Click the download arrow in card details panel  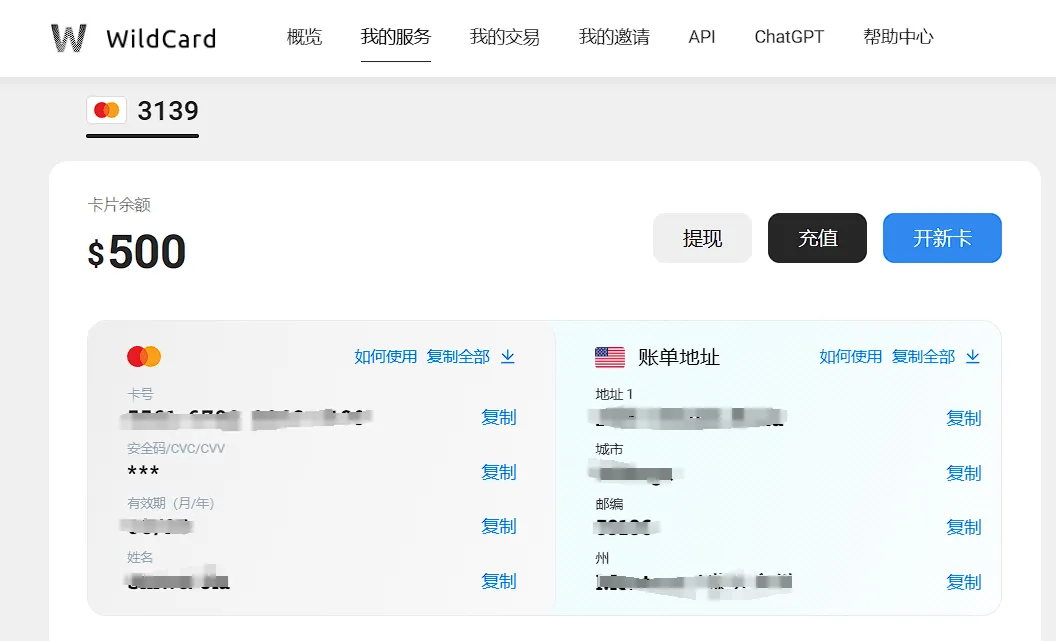tap(508, 357)
